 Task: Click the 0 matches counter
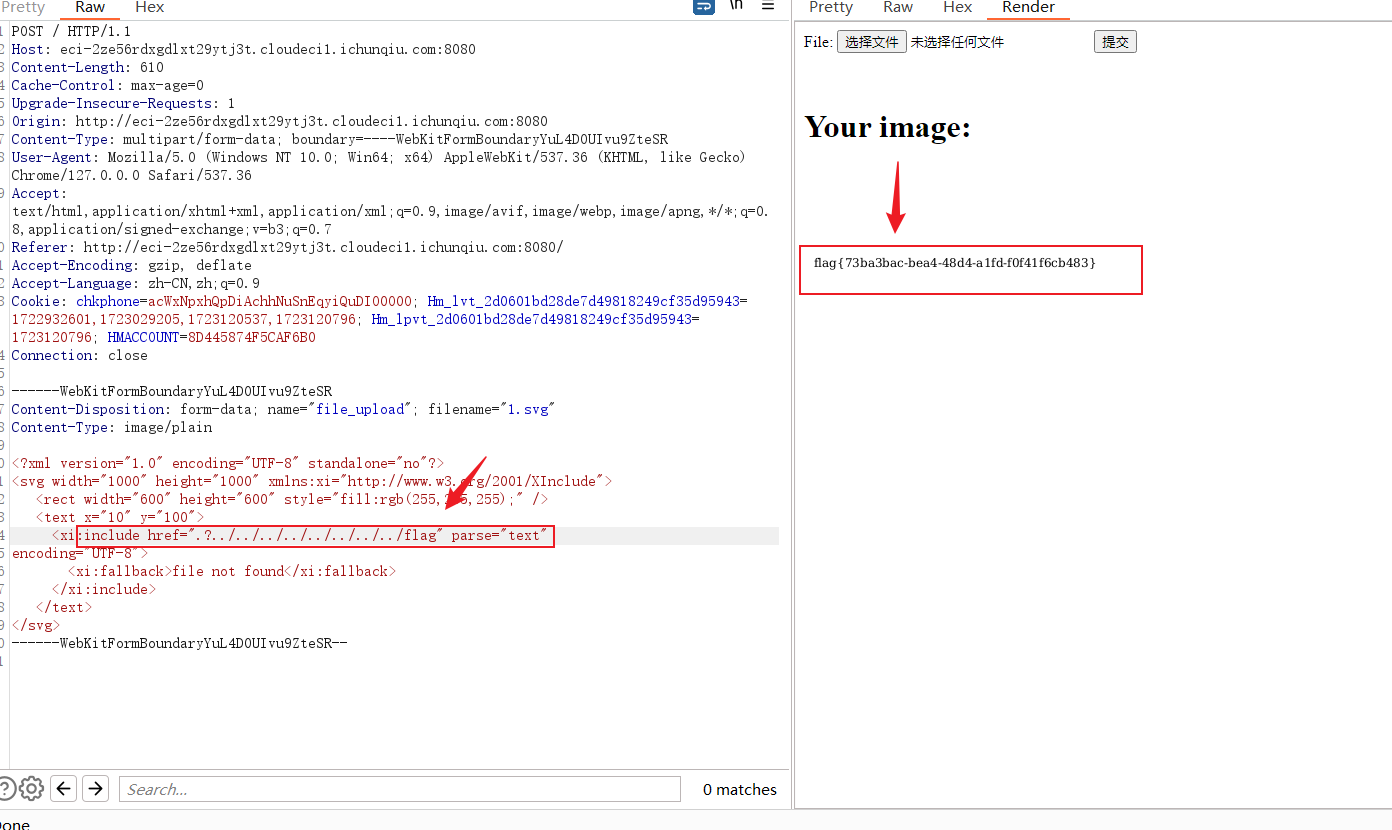coord(740,789)
